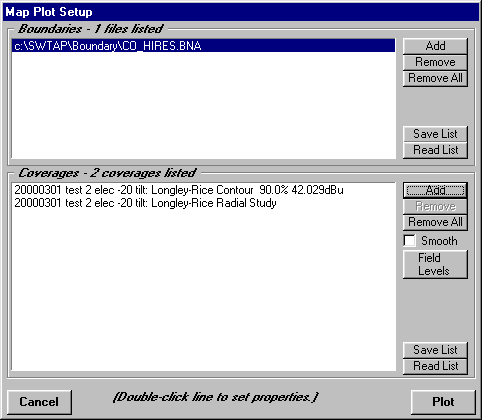Read List in the Boundaries section
The image size is (482, 420).
coord(435,150)
